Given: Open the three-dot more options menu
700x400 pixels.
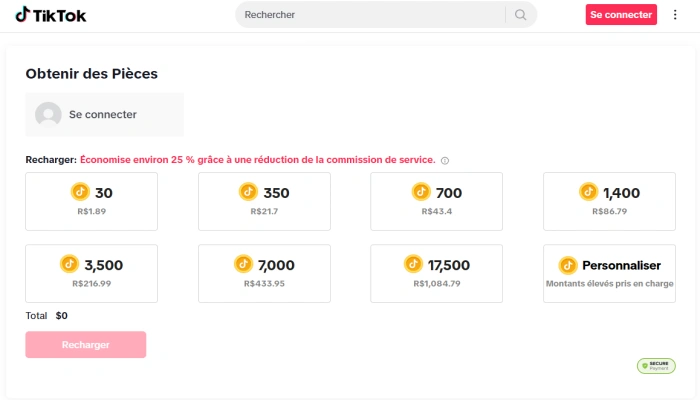Looking at the screenshot, I should [675, 15].
